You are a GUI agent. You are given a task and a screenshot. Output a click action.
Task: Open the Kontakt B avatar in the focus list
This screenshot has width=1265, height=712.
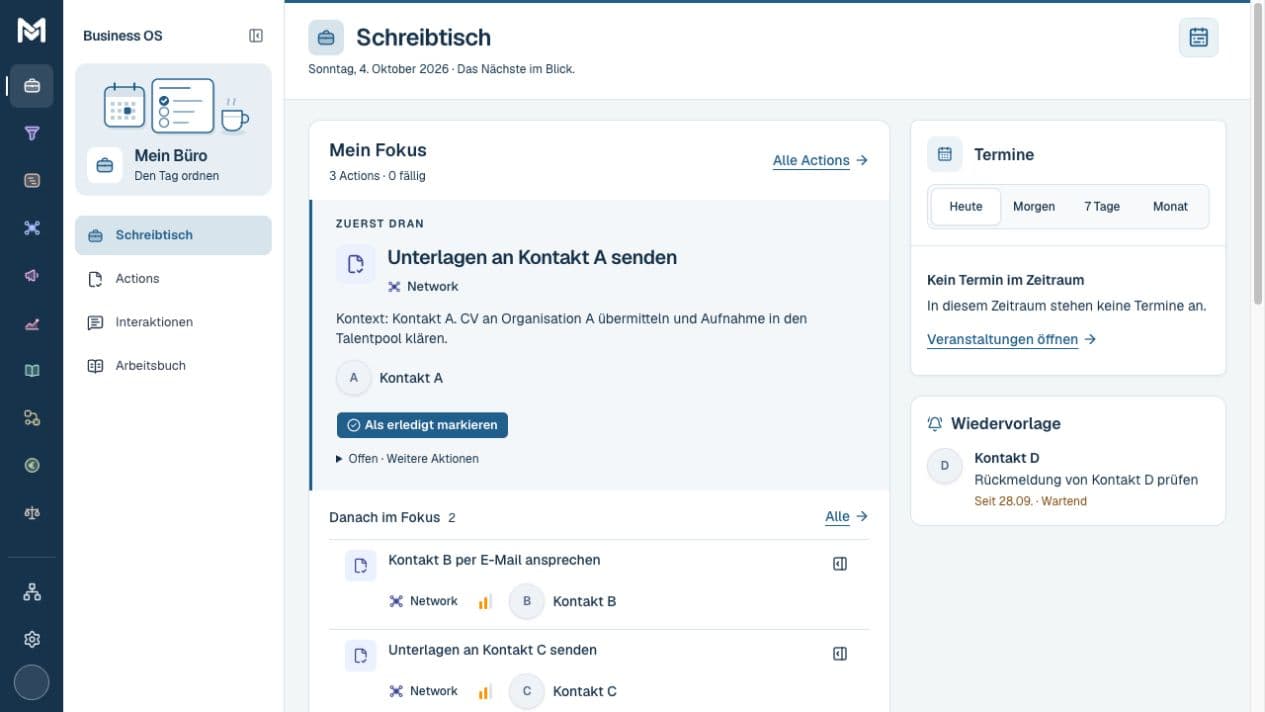(x=527, y=601)
